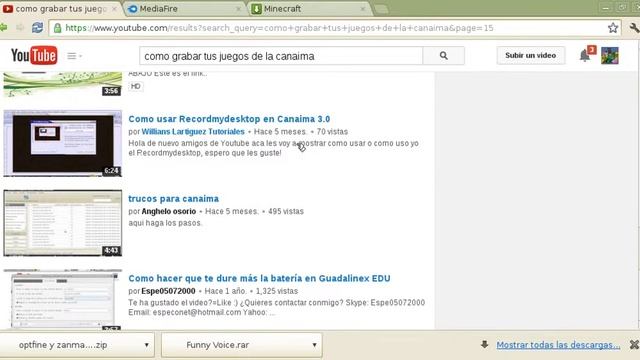
Task: Click the MediaFire tab favicon
Action: [133, 9]
